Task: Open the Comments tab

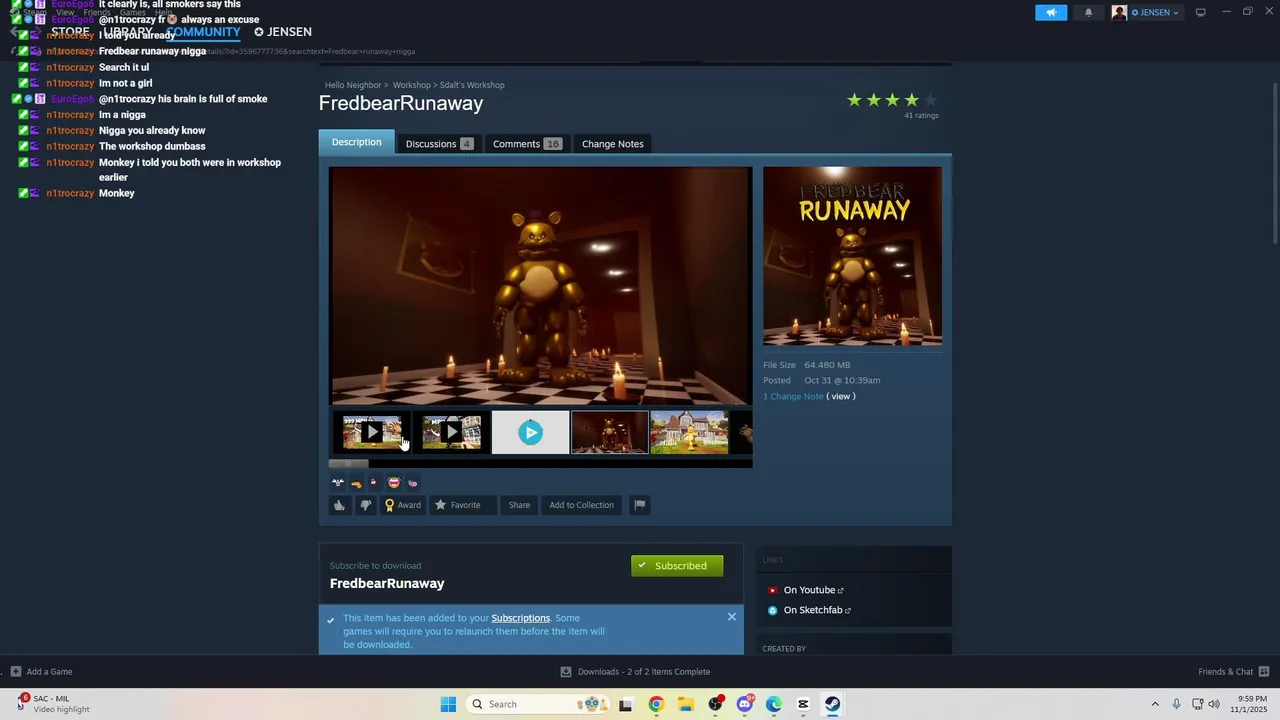Action: pos(527,144)
